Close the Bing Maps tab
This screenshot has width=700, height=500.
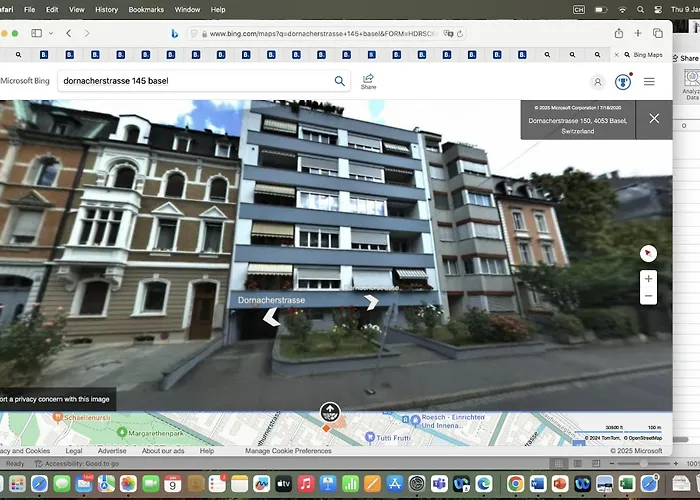coord(617,54)
